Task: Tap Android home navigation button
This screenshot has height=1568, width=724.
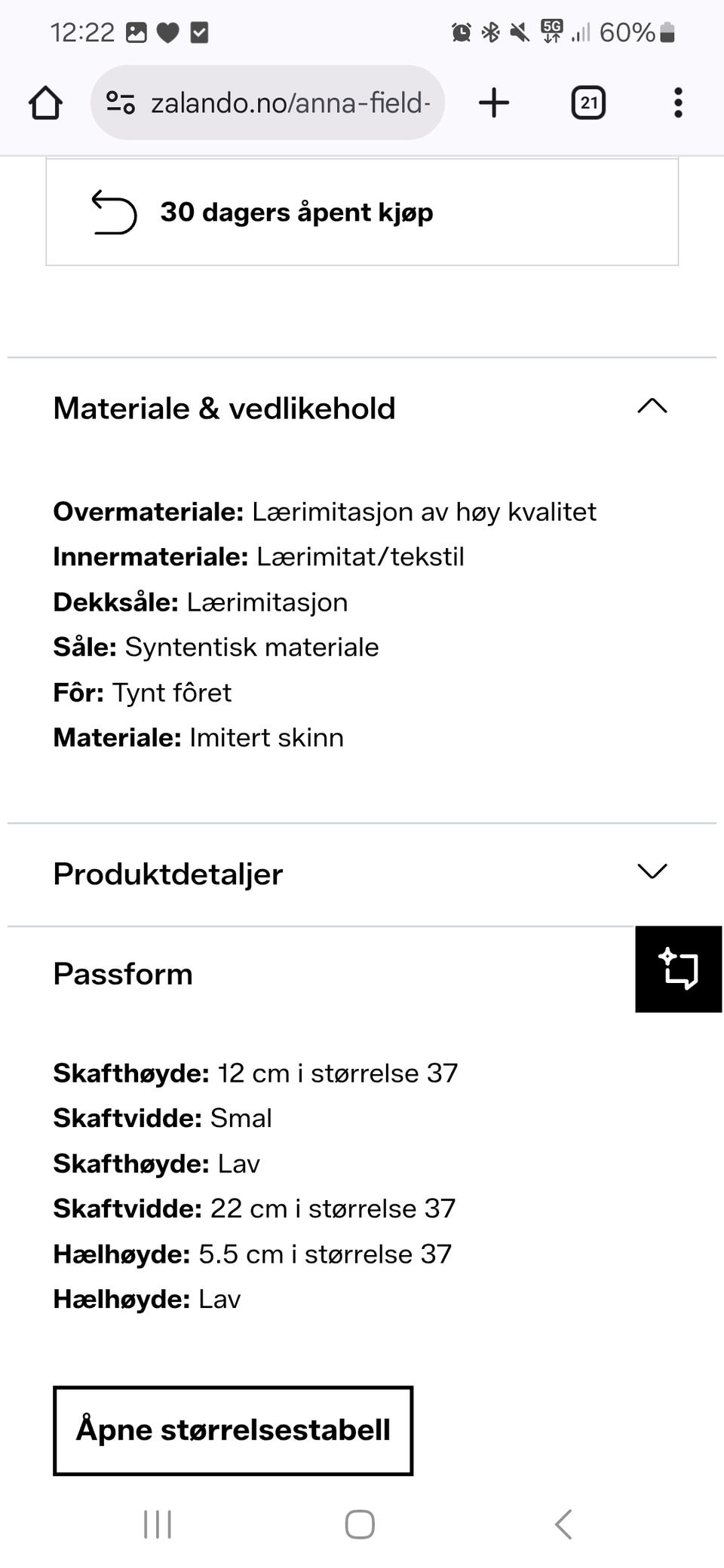Action: [360, 1524]
